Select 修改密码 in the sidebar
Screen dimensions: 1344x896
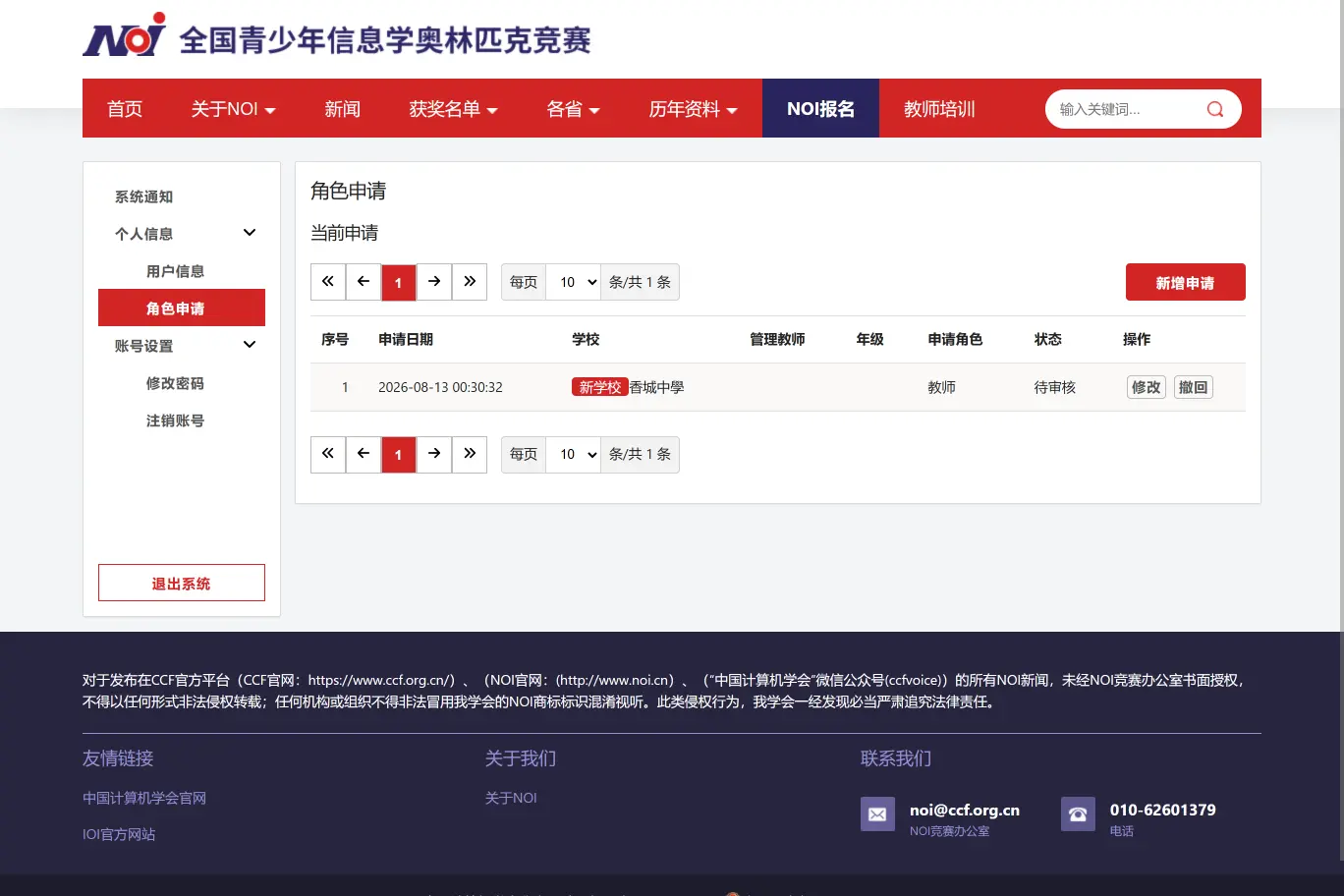click(x=175, y=383)
